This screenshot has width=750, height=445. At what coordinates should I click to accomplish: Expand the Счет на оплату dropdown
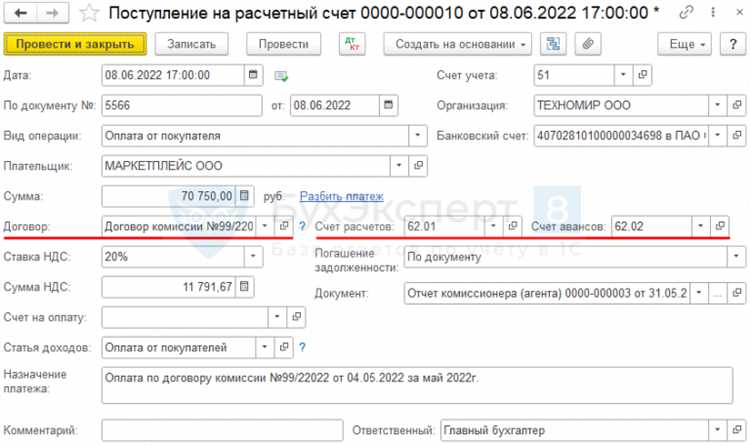[277, 317]
